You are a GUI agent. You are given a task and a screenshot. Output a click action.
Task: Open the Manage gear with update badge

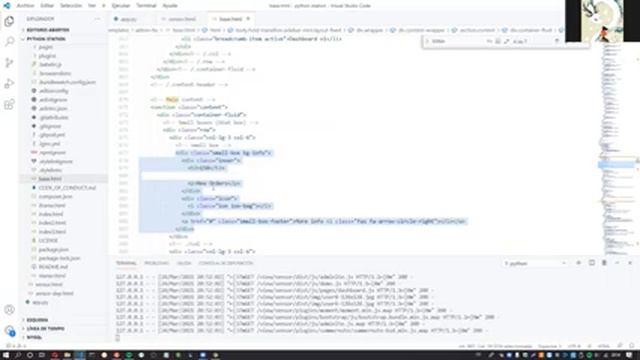(9, 330)
